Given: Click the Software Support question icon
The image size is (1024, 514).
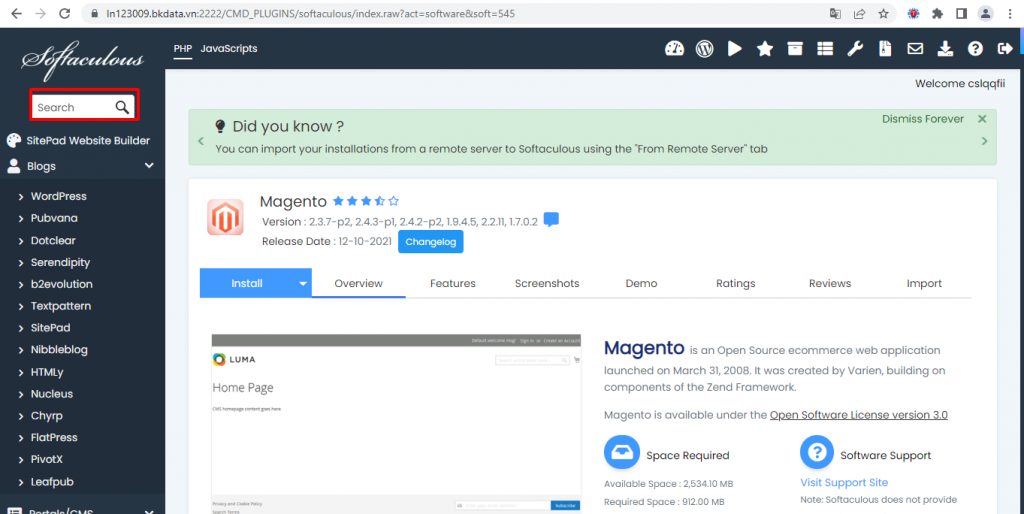Looking at the screenshot, I should (817, 452).
